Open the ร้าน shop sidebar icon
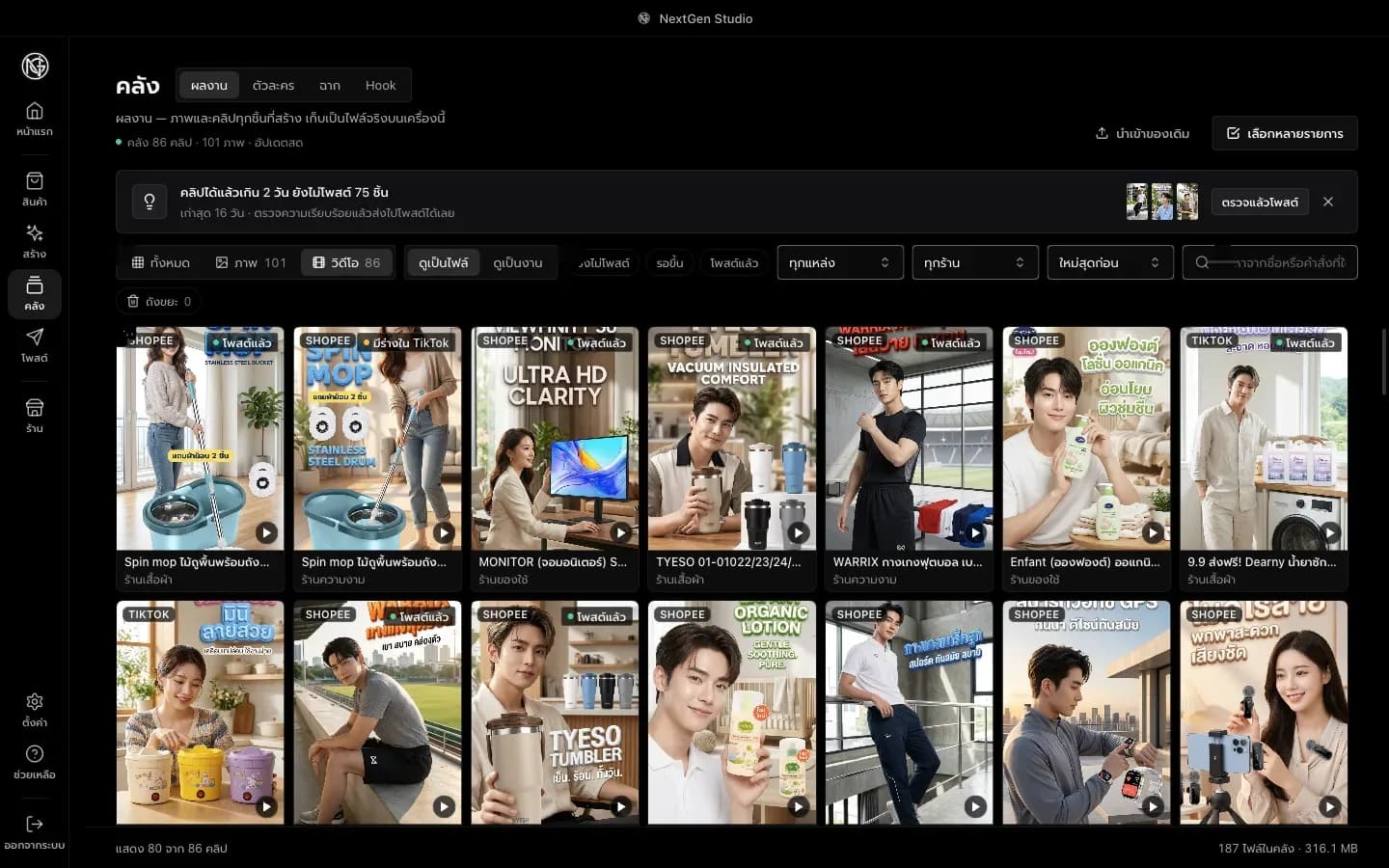The height and width of the screenshot is (868, 1389). pos(35,416)
